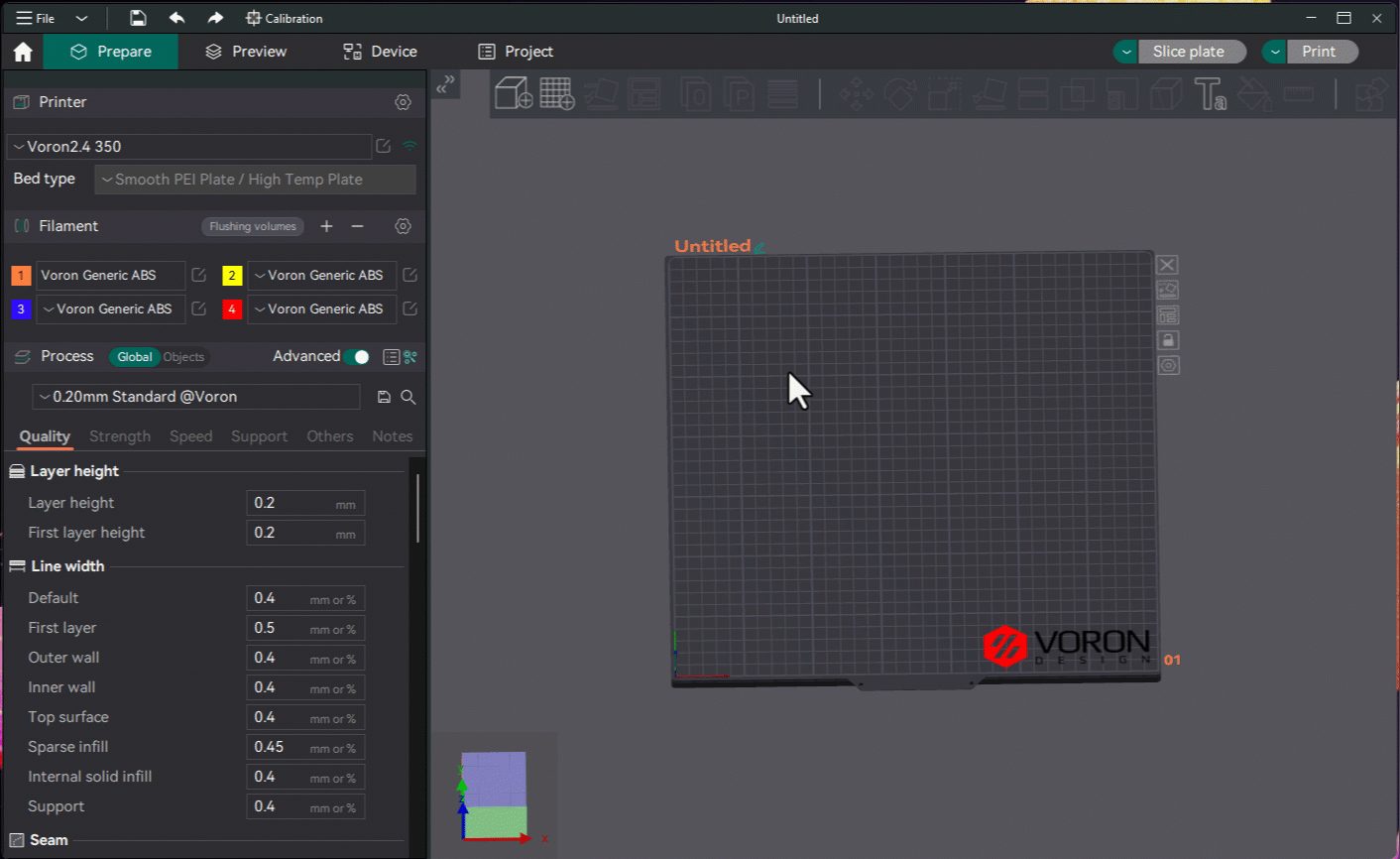The height and width of the screenshot is (859, 1400).
Task: Open the Strength settings tab
Action: 120,436
